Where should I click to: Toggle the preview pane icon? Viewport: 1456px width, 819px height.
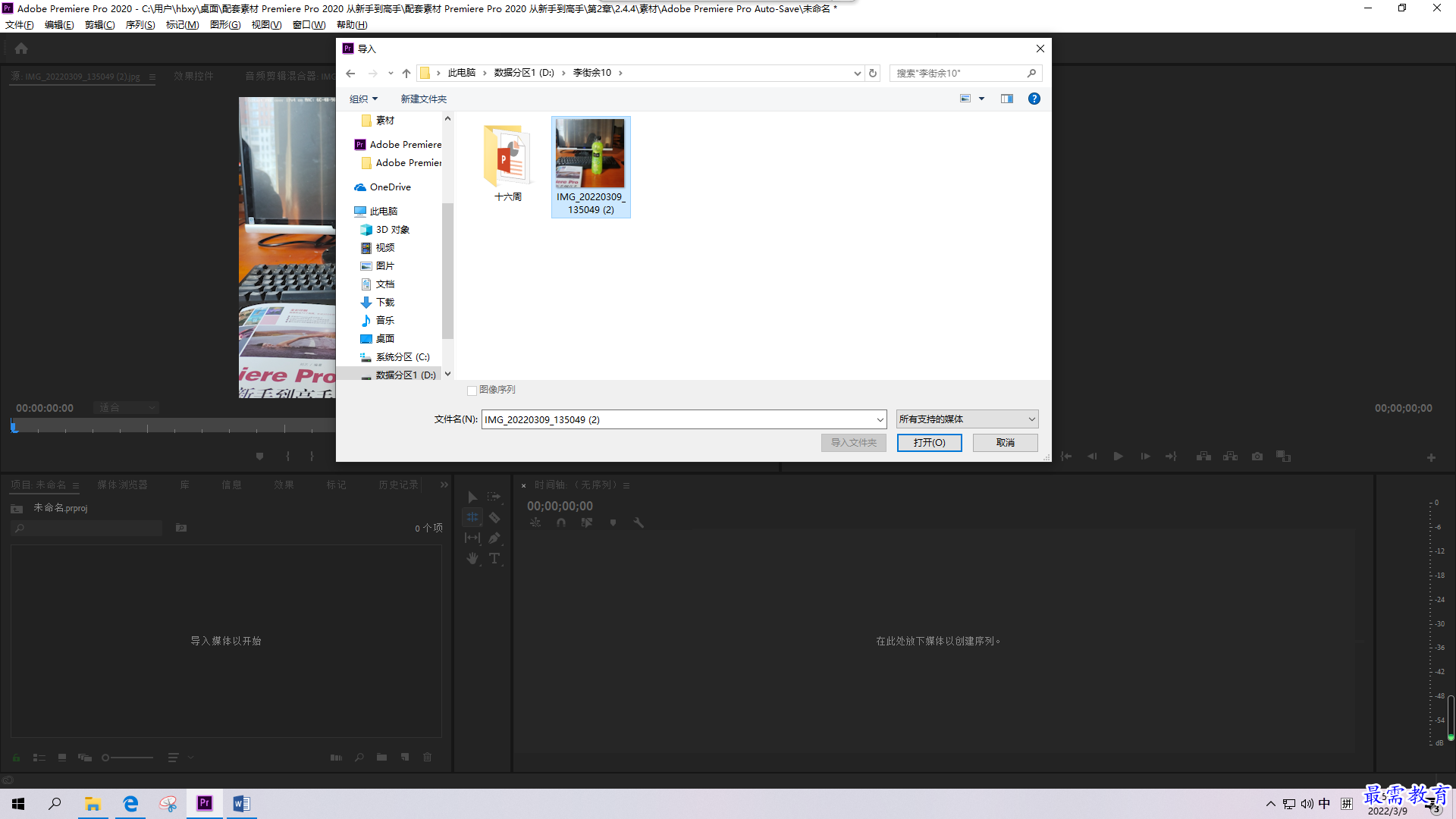1007,99
